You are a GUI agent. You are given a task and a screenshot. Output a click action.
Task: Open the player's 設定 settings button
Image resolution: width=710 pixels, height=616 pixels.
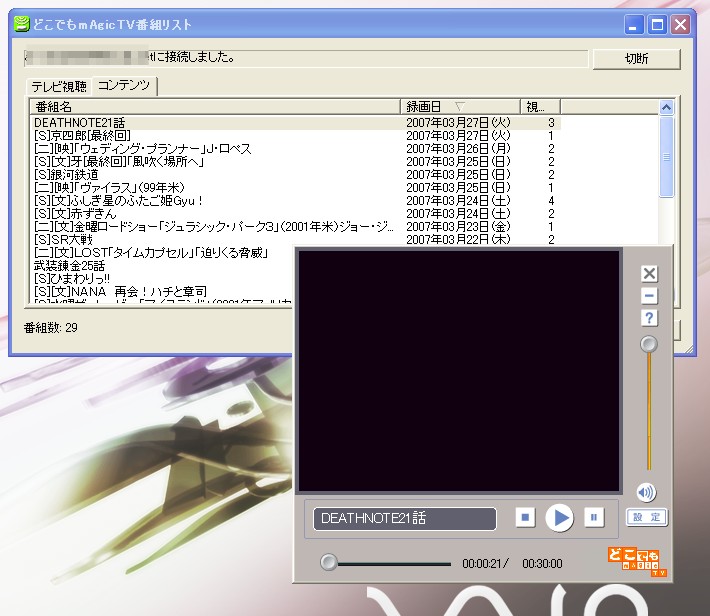647,517
